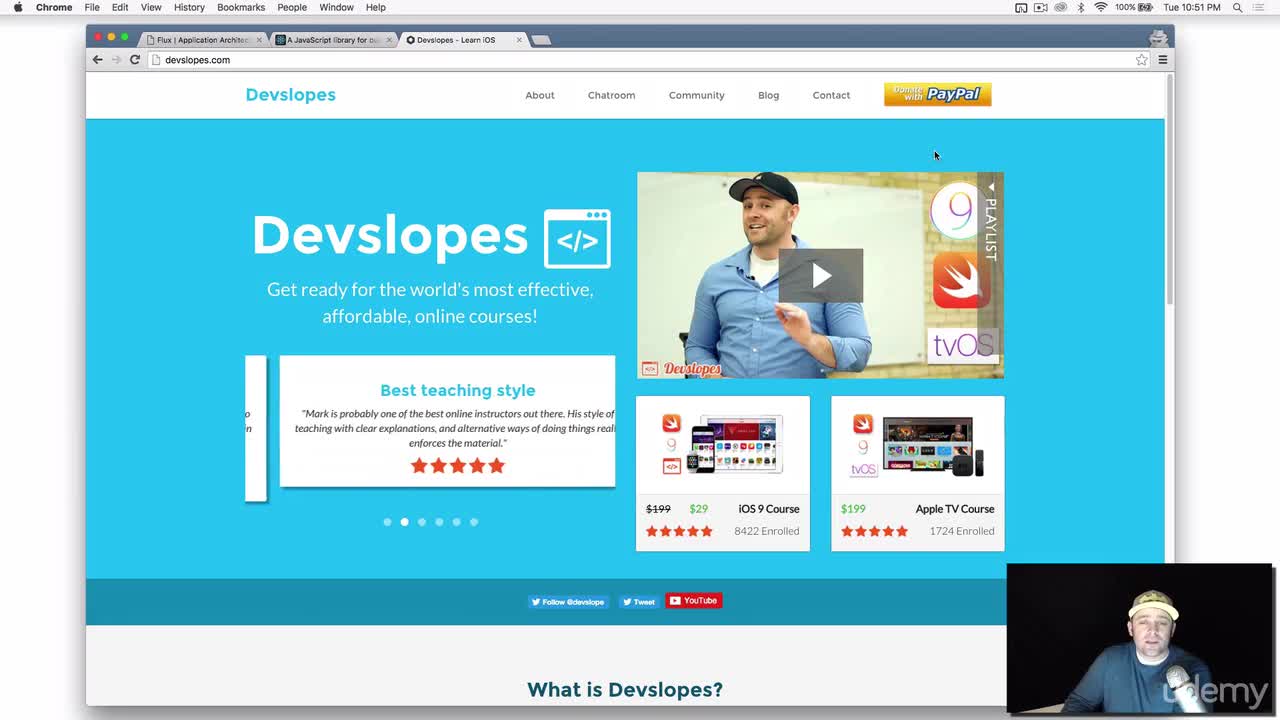The image size is (1280, 720).
Task: Click the browser Back arrow
Action: point(97,60)
